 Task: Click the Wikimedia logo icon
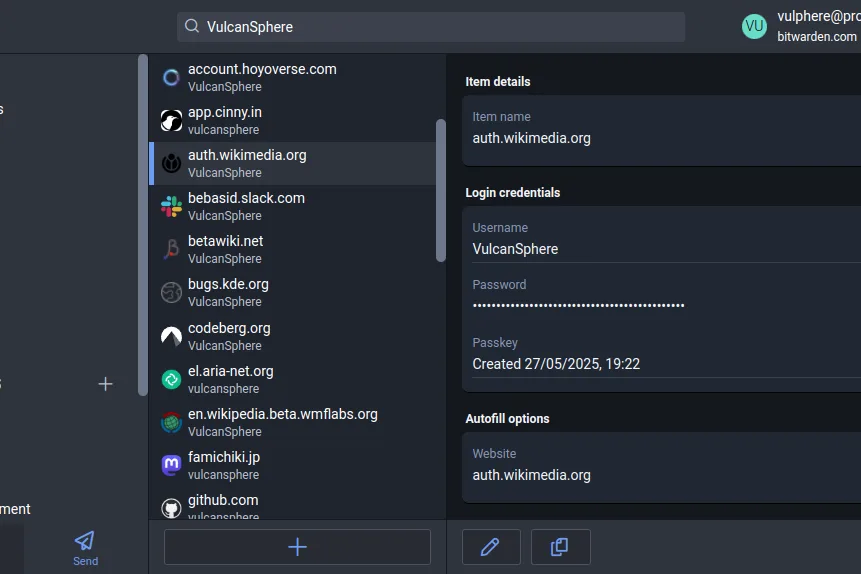coord(171,163)
